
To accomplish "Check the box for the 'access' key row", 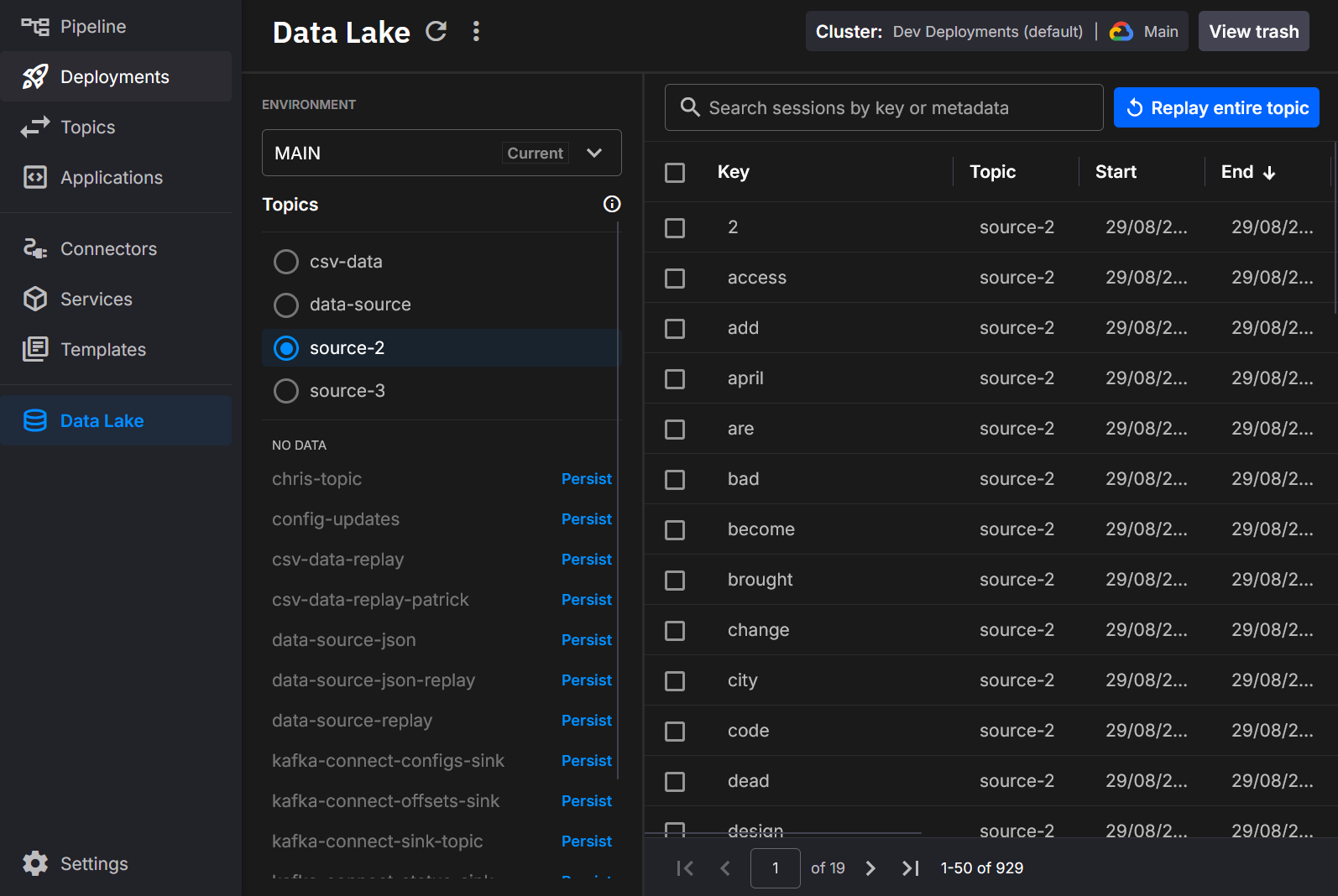I will coord(675,279).
